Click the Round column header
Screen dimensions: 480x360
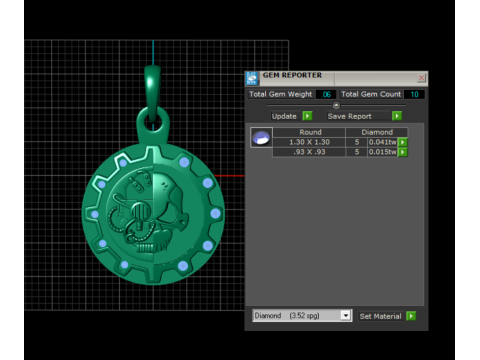click(310, 132)
